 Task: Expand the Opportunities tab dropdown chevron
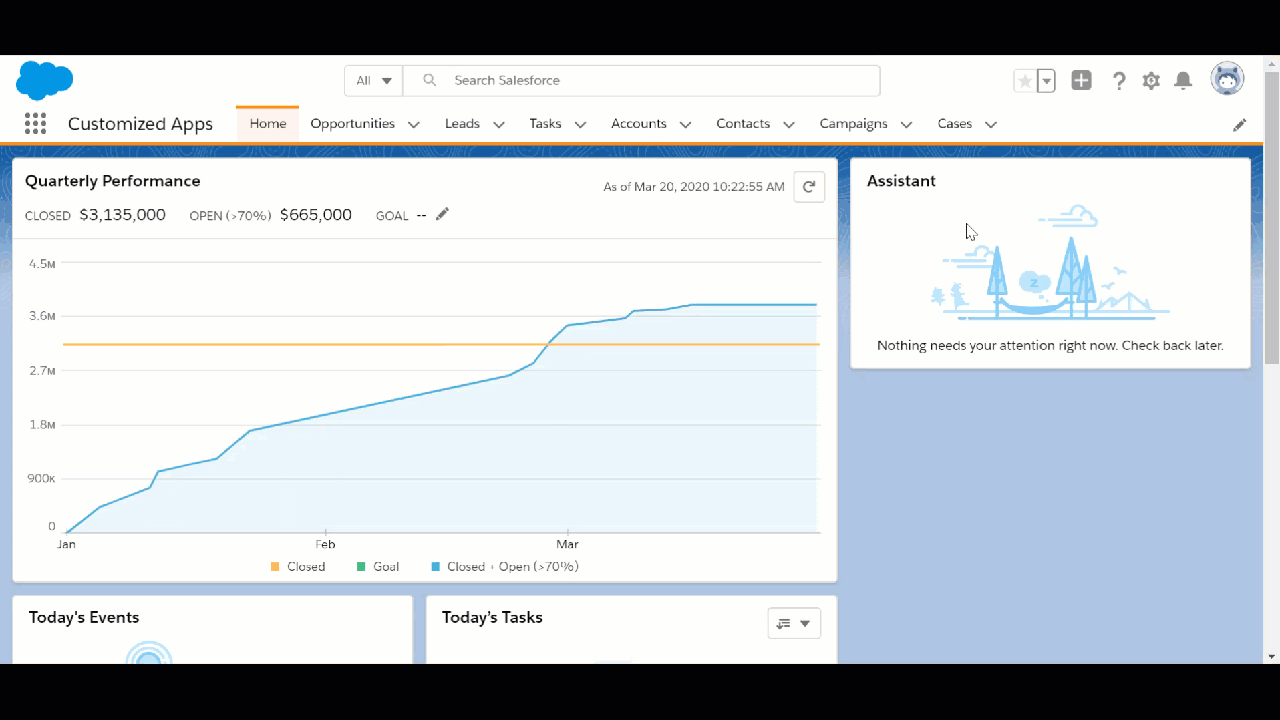413,124
